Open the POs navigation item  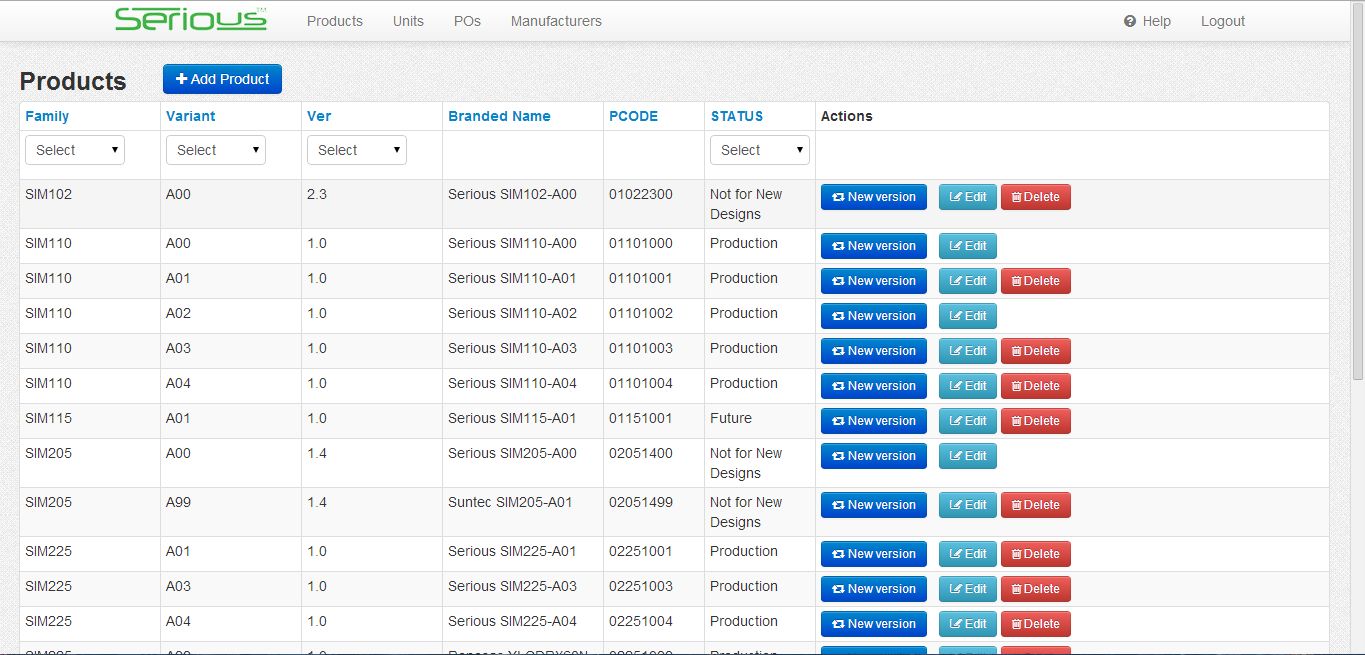467,21
